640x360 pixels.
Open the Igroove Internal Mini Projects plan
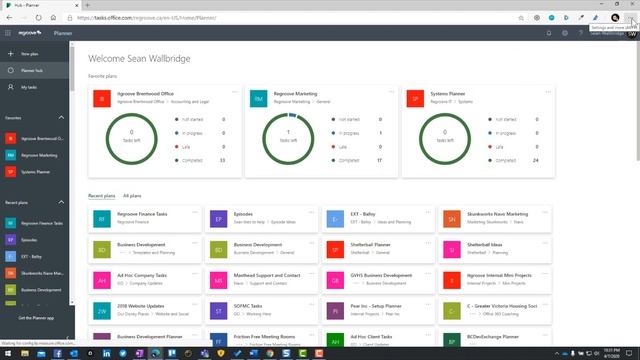[495, 280]
